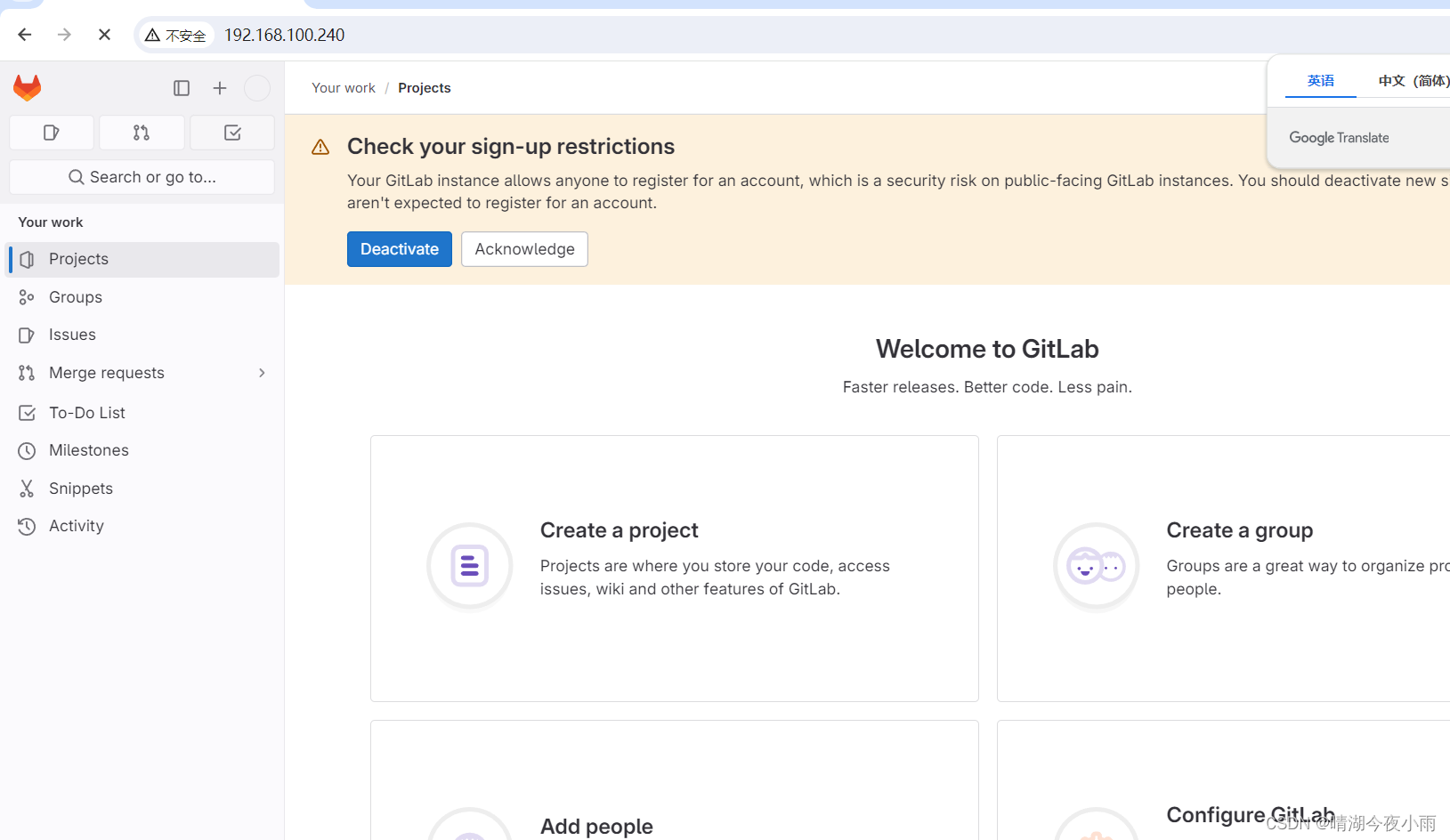The height and width of the screenshot is (840, 1450).
Task: Select the 中文 (简体) translate tab
Action: [1414, 81]
